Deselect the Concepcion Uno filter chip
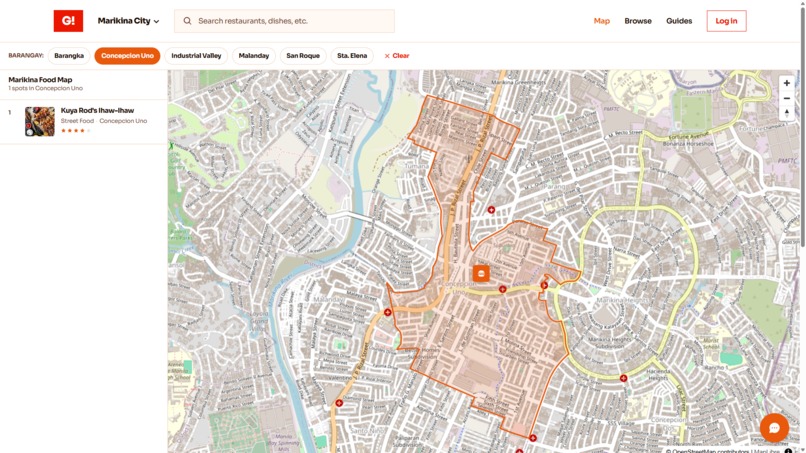This screenshot has height=453, width=806. pos(127,56)
